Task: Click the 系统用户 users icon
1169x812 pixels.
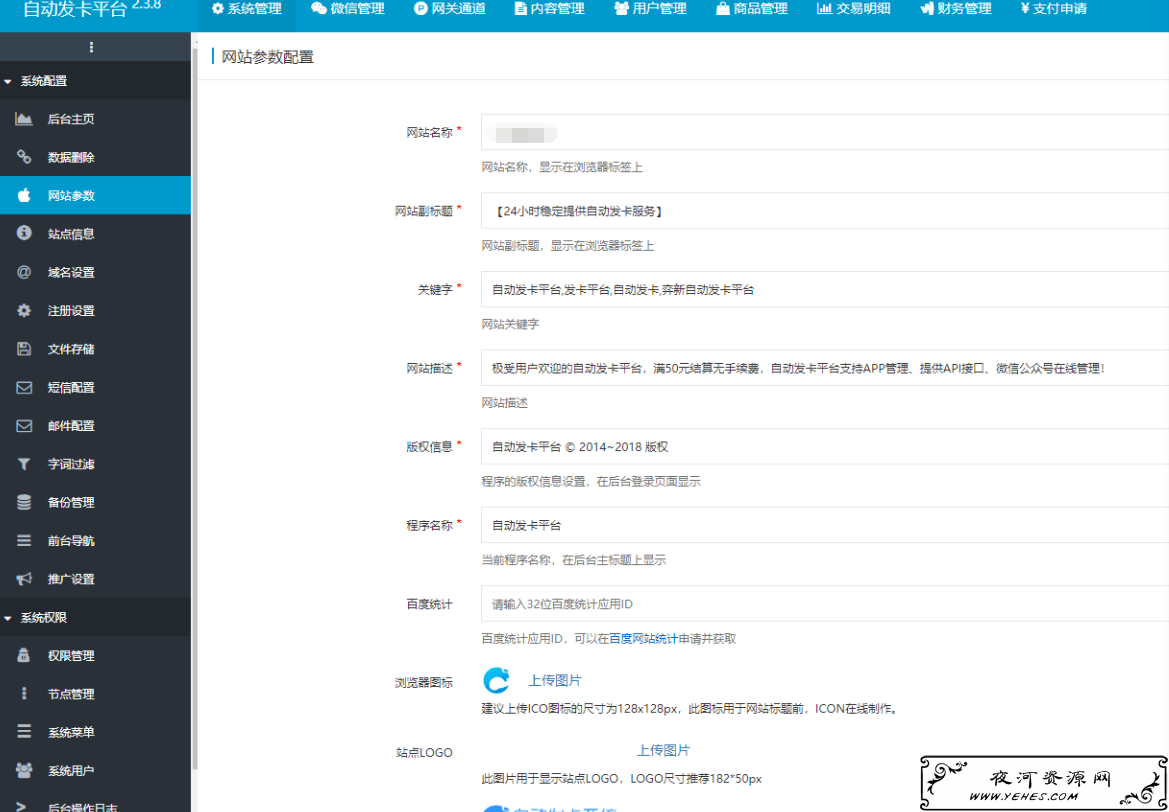Action: click(24, 770)
